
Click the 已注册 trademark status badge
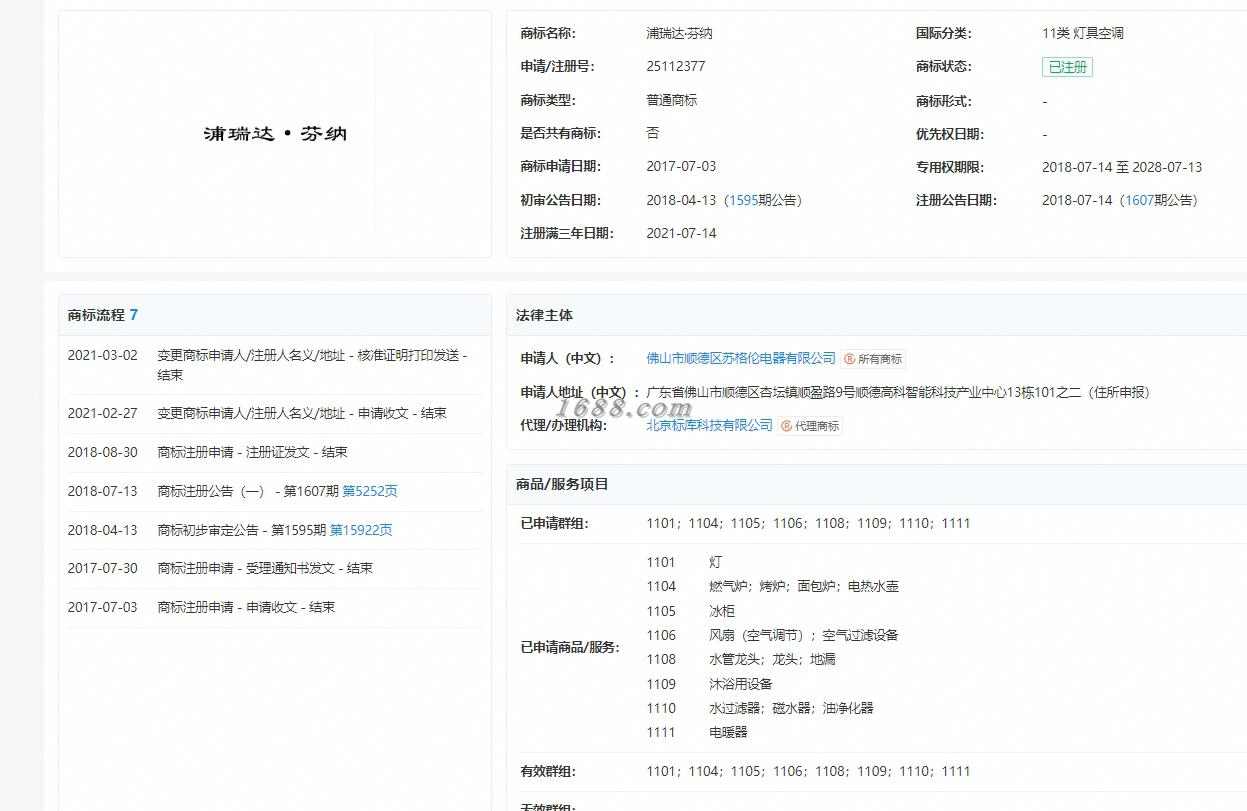tap(1067, 67)
